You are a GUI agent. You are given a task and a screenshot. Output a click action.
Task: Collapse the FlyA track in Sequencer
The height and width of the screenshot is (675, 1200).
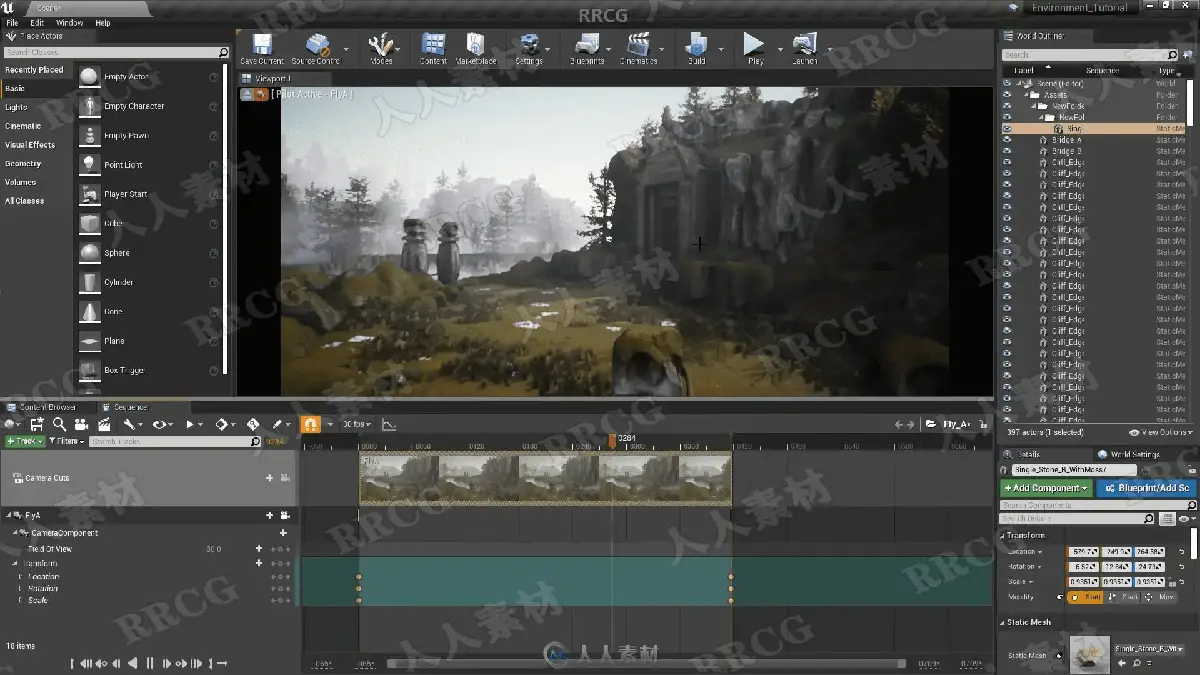[x=8, y=515]
